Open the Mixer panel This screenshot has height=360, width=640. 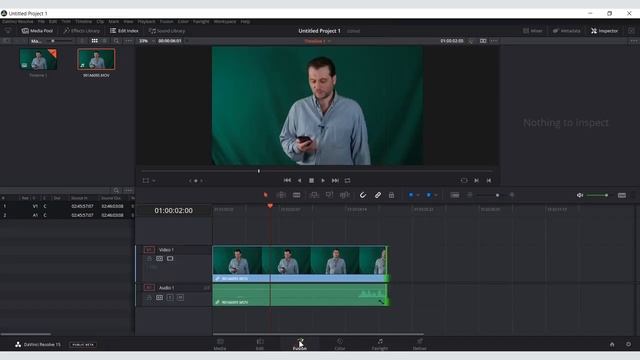click(x=533, y=31)
